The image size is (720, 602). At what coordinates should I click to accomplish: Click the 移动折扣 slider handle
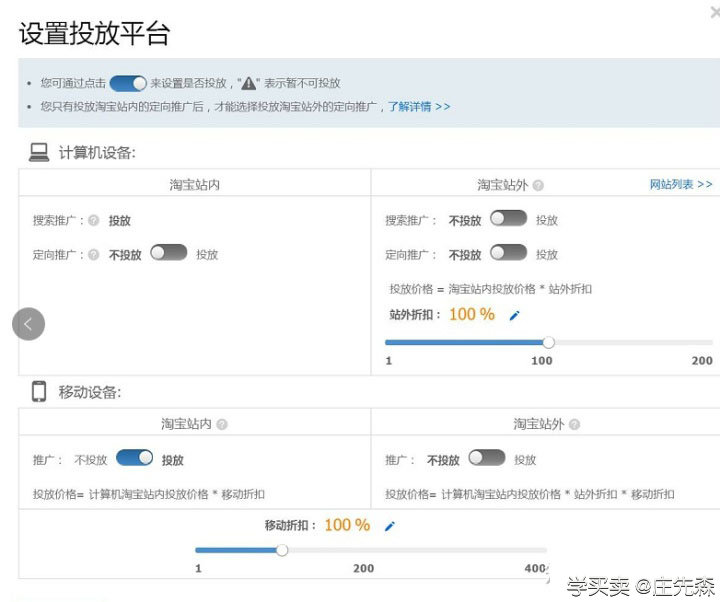282,550
